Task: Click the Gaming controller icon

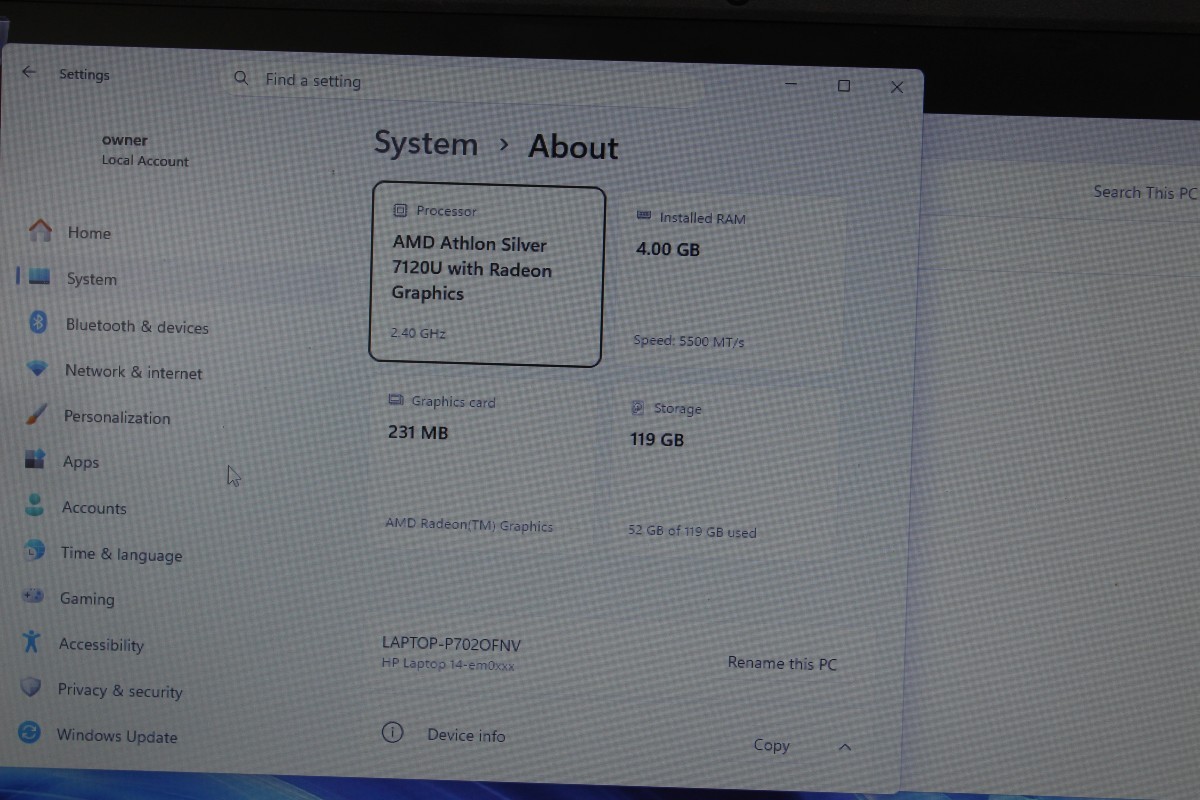Action: 33,596
